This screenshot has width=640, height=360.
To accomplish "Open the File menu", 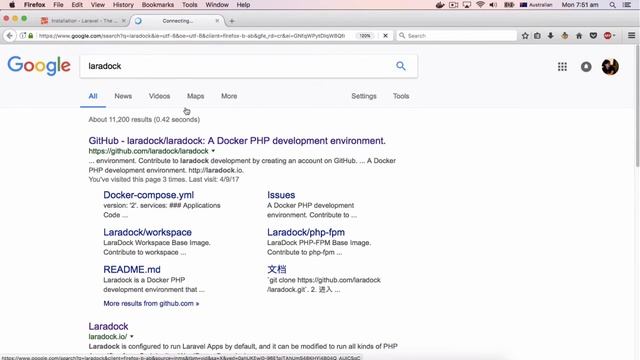I will [x=58, y=5].
